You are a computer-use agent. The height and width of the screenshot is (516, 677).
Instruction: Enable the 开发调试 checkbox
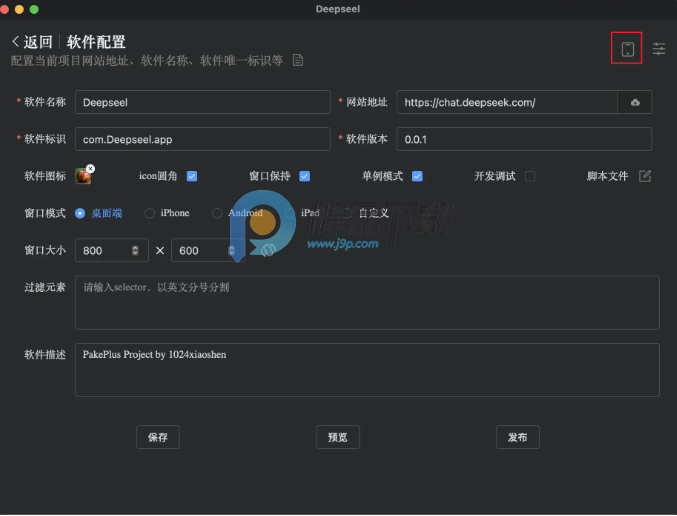tap(530, 176)
